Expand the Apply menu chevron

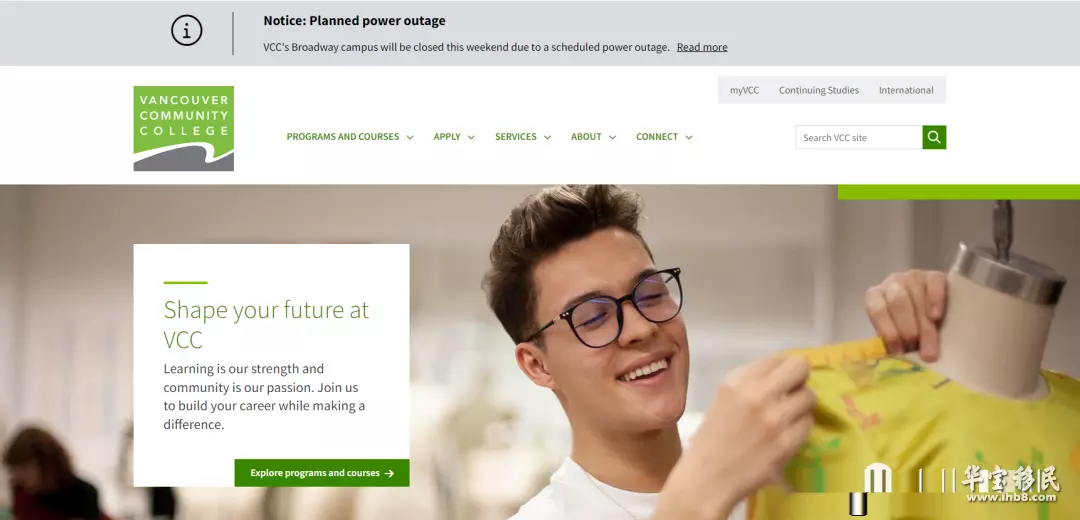[x=471, y=137]
